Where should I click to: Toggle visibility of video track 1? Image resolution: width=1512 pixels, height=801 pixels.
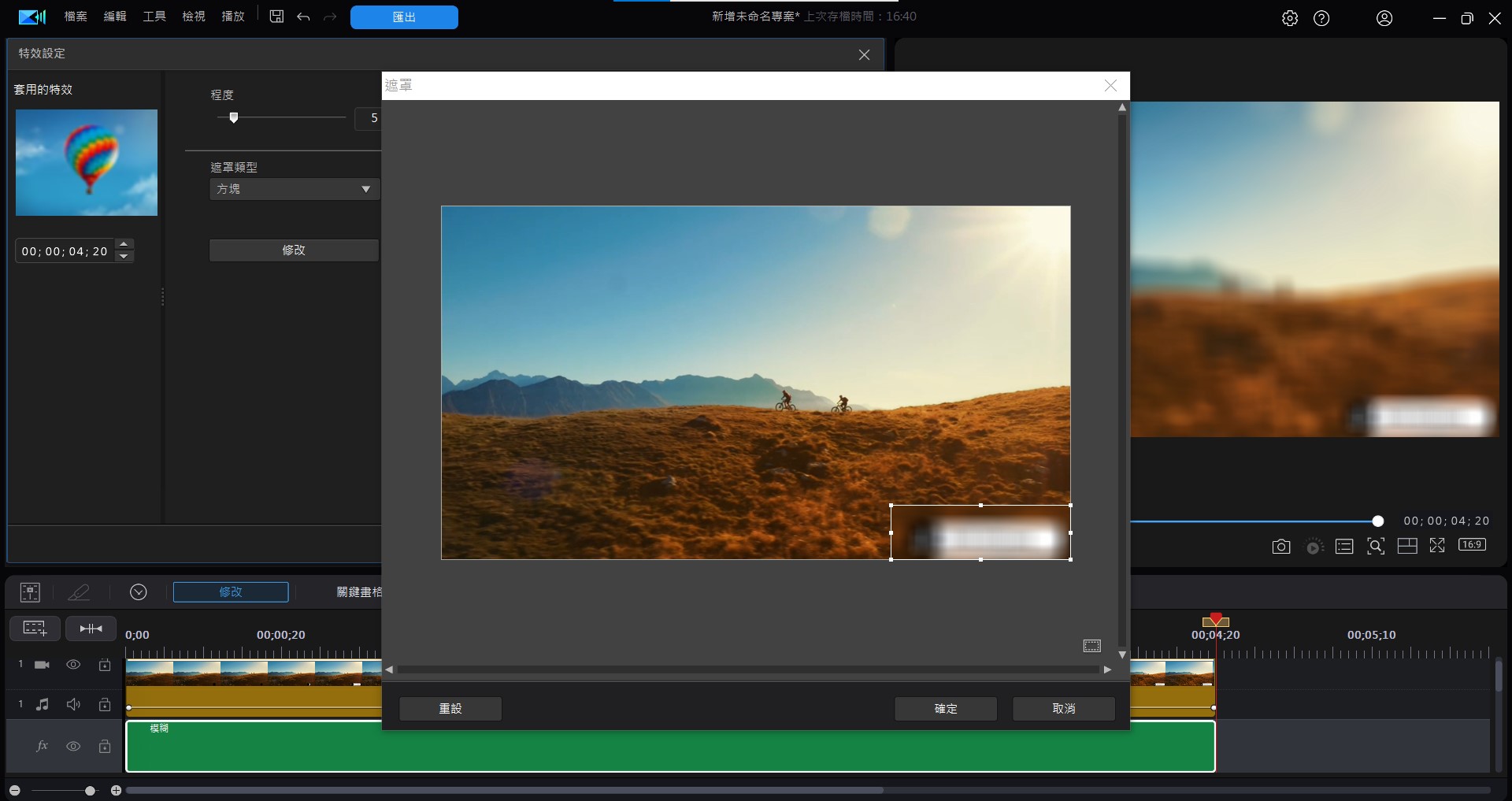[73, 665]
